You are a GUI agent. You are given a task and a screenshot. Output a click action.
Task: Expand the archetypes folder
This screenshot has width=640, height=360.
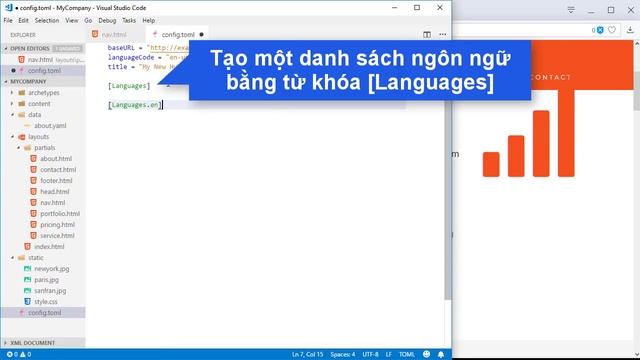point(12,93)
